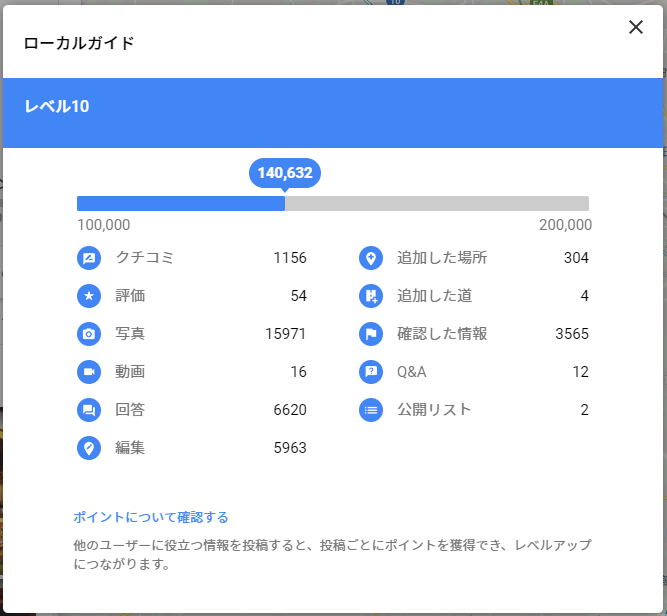Click the 評価 star icon
667x616 pixels.
click(x=89, y=296)
